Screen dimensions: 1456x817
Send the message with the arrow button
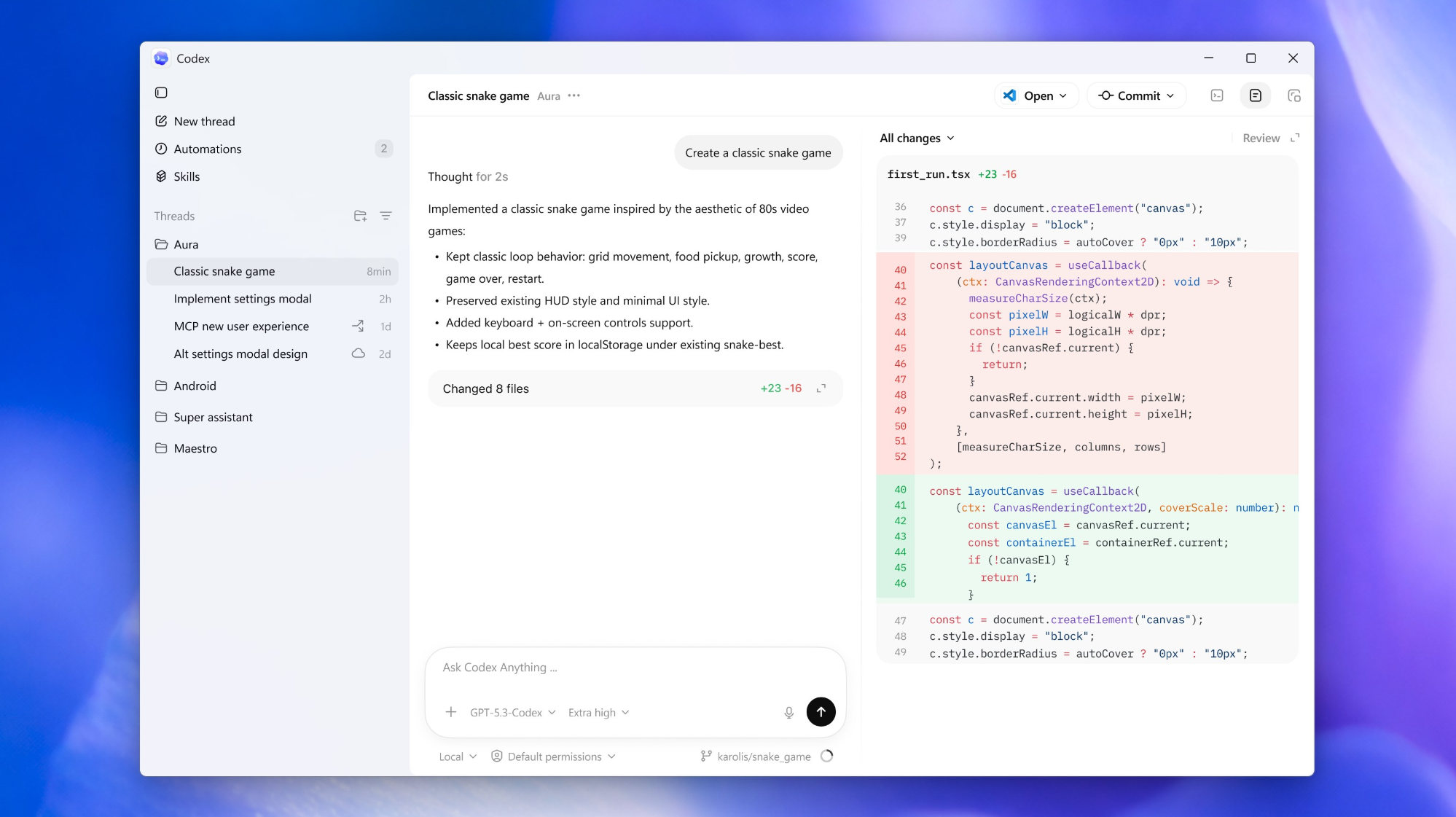coord(821,712)
